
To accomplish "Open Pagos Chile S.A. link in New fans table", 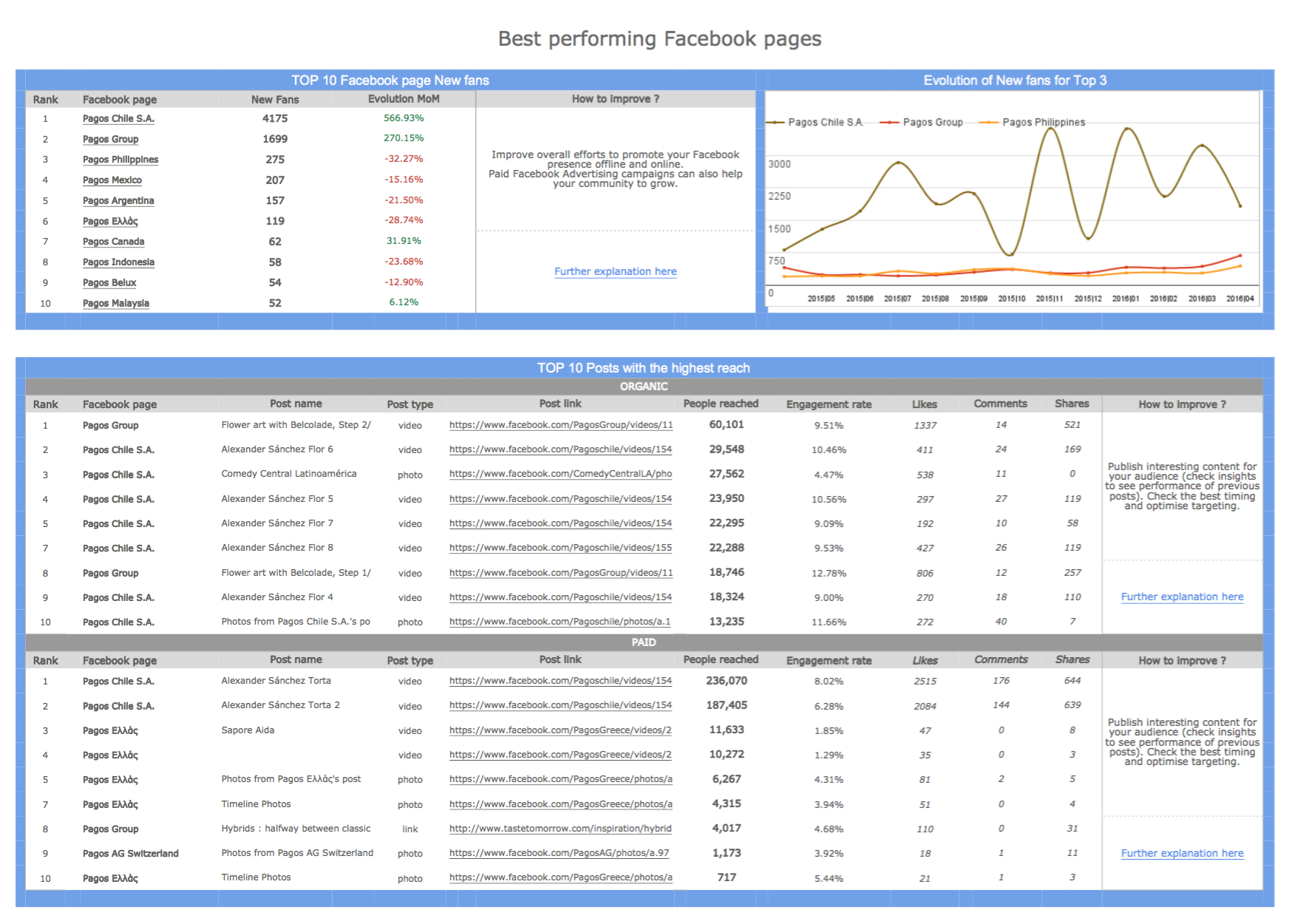I will click(118, 119).
